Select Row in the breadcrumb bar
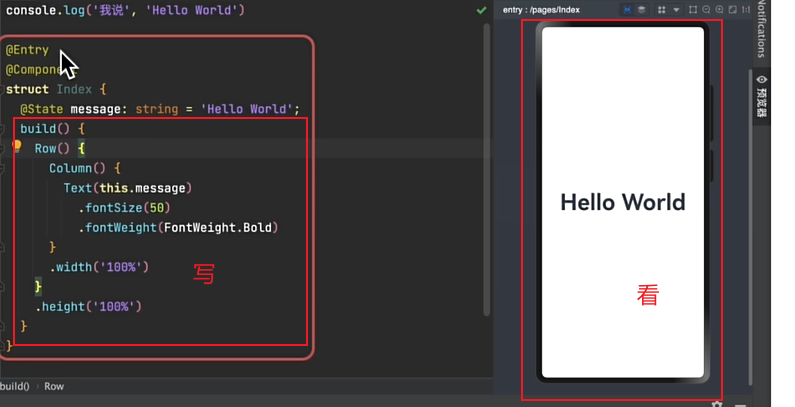The image size is (795, 407). (x=54, y=386)
